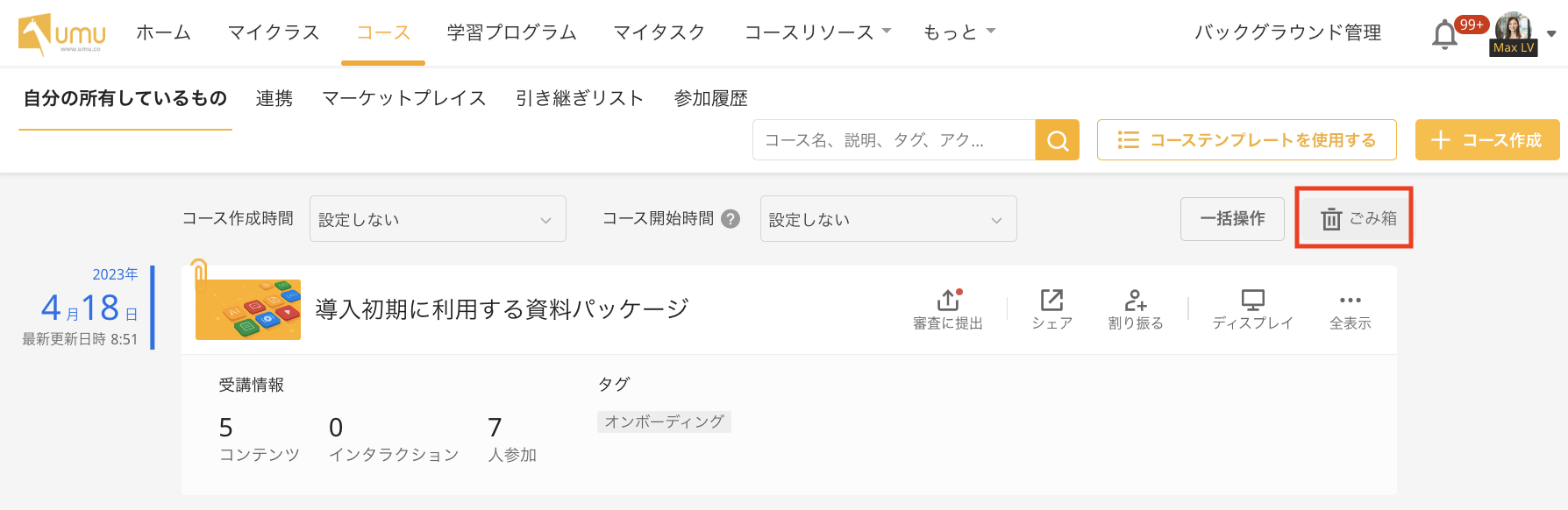Go to the 学習プログラム menu
This screenshot has height=510, width=1568.
pos(512,32)
